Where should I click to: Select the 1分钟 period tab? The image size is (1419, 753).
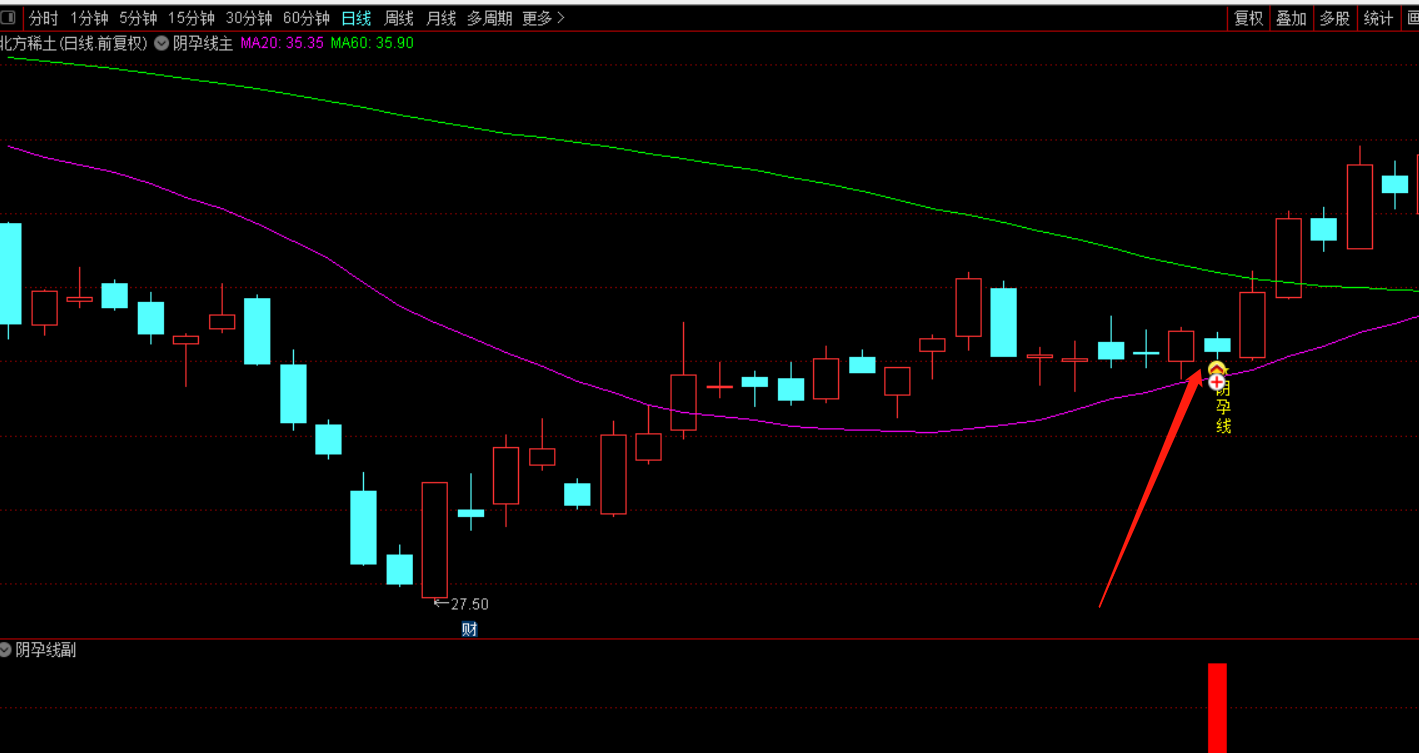[x=89, y=18]
